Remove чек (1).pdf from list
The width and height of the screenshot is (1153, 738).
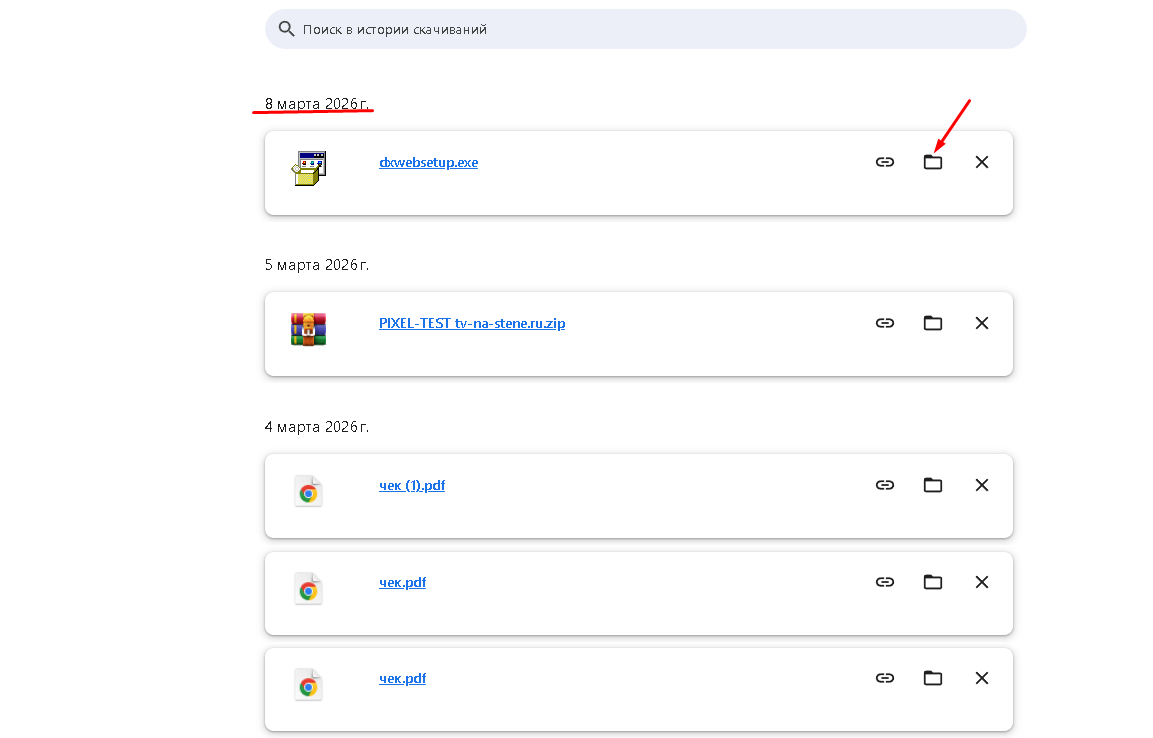(981, 485)
